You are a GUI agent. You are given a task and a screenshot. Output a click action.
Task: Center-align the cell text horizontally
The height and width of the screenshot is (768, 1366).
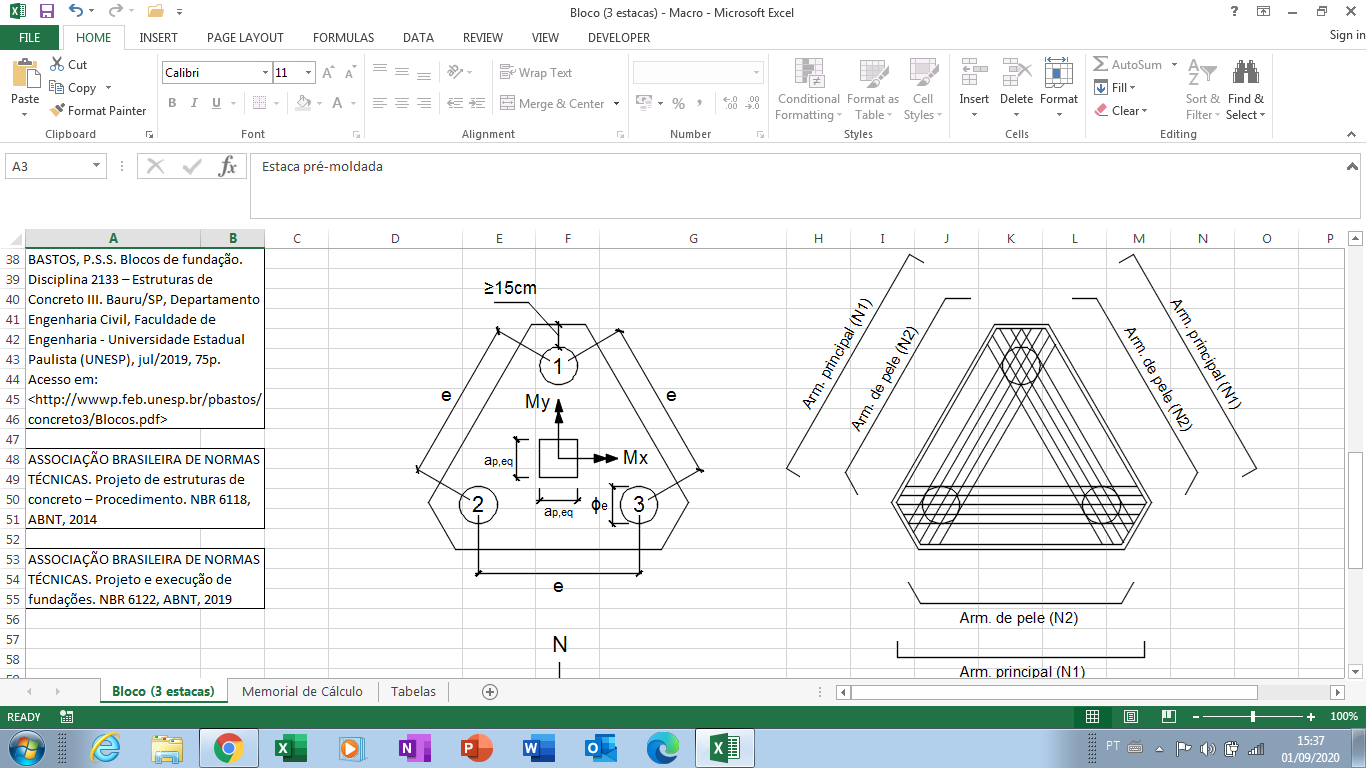click(402, 103)
